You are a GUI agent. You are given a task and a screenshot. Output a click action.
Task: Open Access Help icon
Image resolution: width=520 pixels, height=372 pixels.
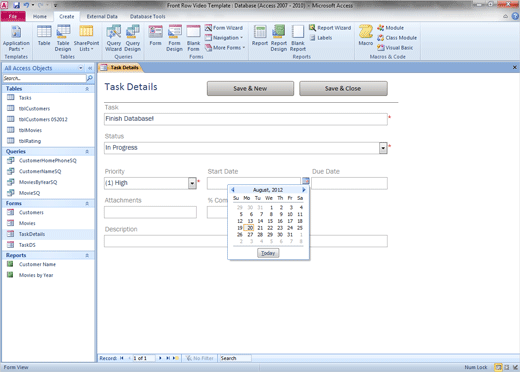pyautogui.click(x=515, y=16)
